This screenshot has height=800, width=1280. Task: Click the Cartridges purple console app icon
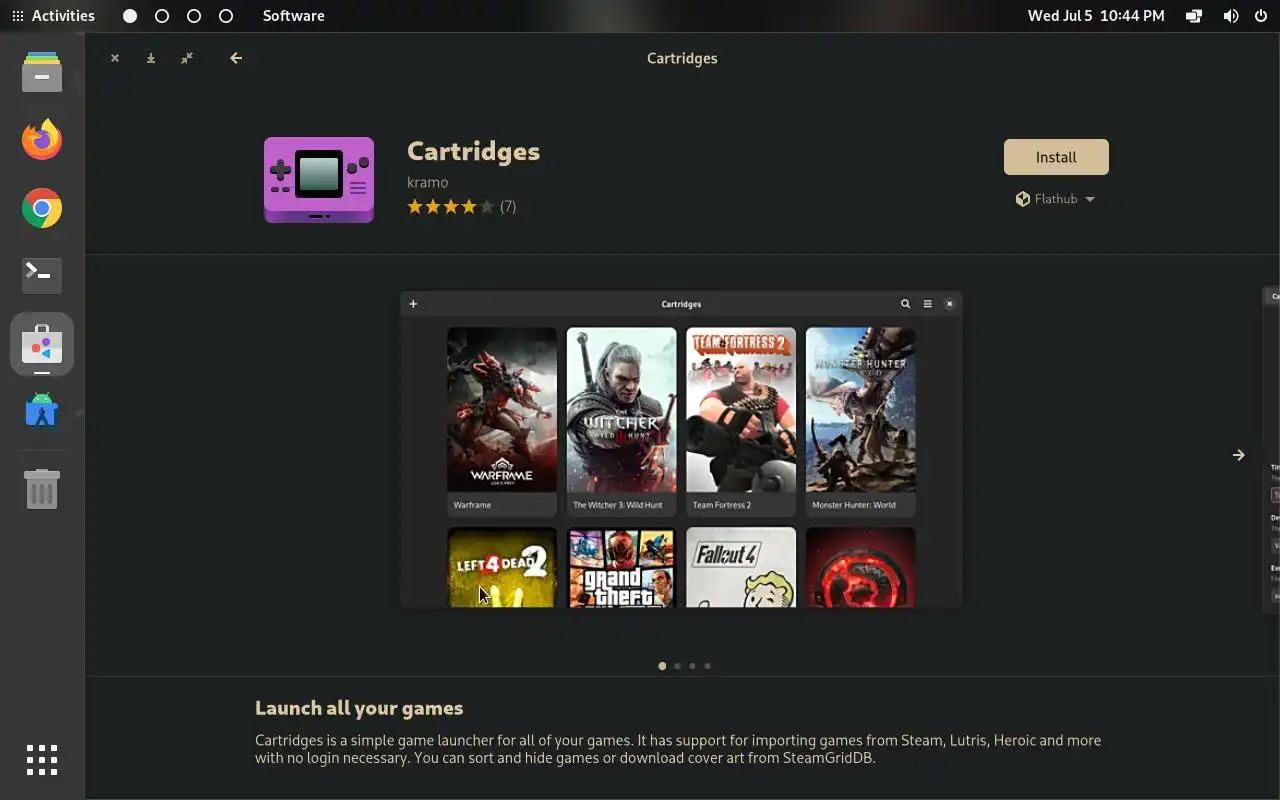tap(319, 180)
